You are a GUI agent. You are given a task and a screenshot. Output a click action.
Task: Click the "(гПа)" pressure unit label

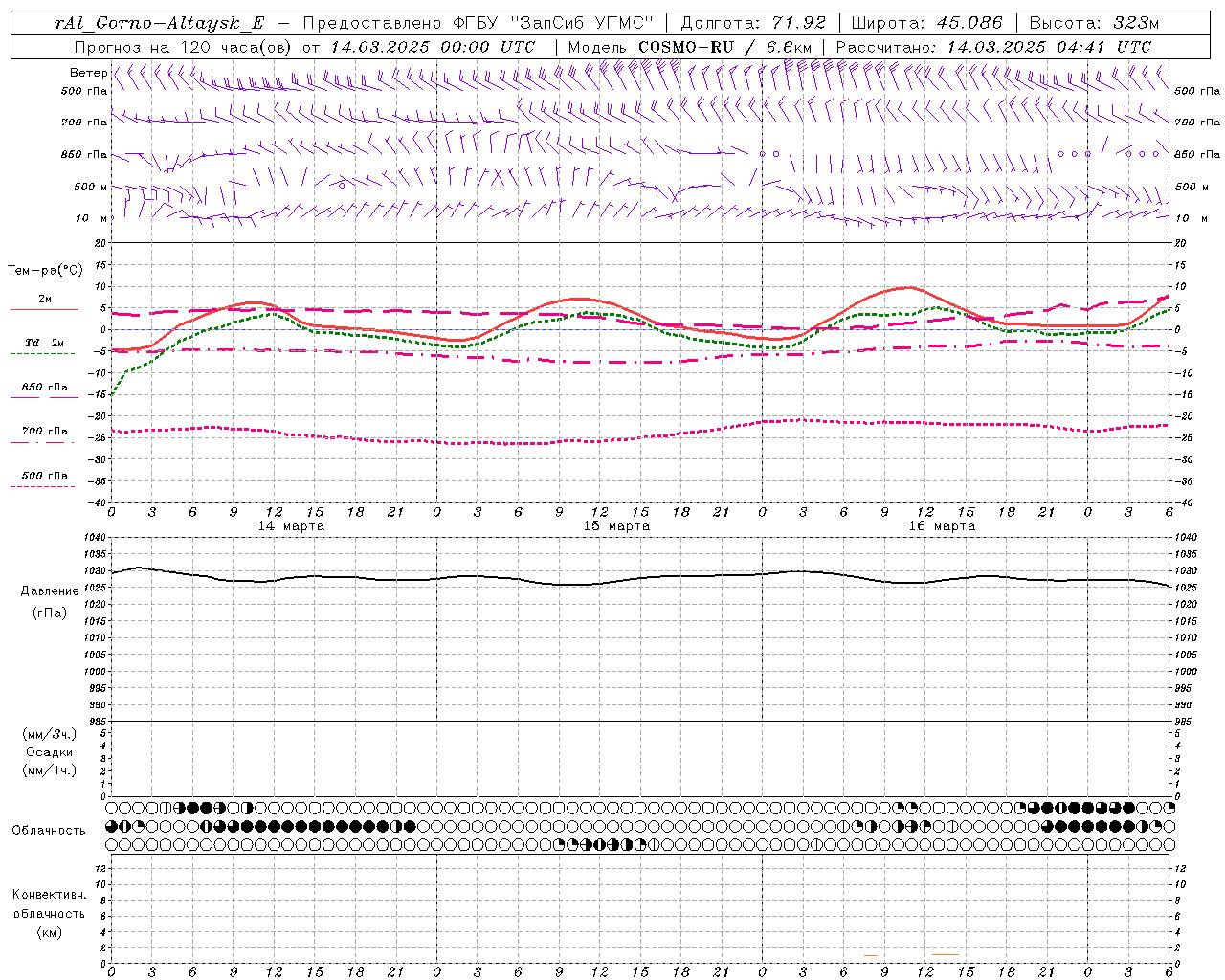(50, 612)
